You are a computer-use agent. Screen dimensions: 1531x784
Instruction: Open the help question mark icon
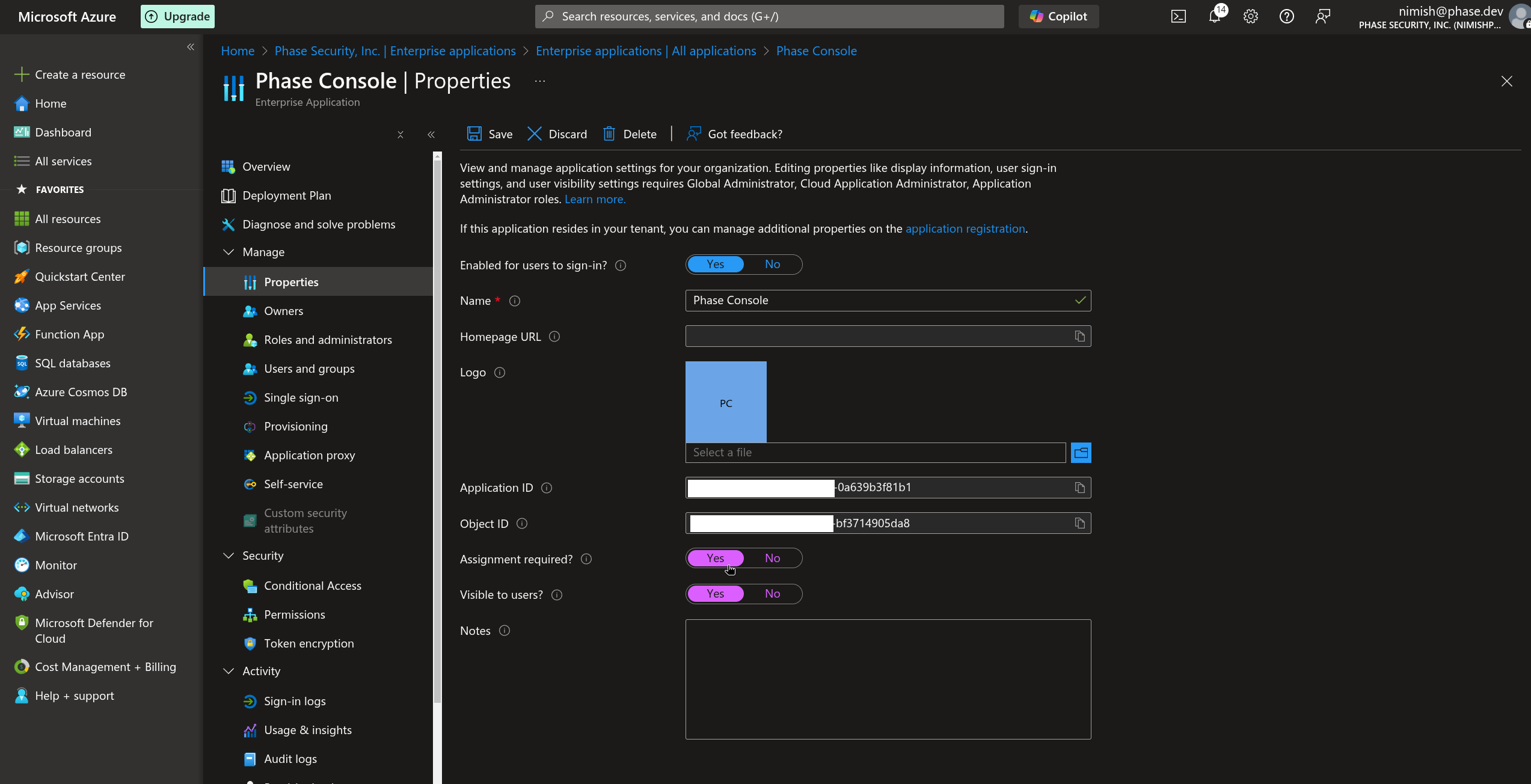1287,16
